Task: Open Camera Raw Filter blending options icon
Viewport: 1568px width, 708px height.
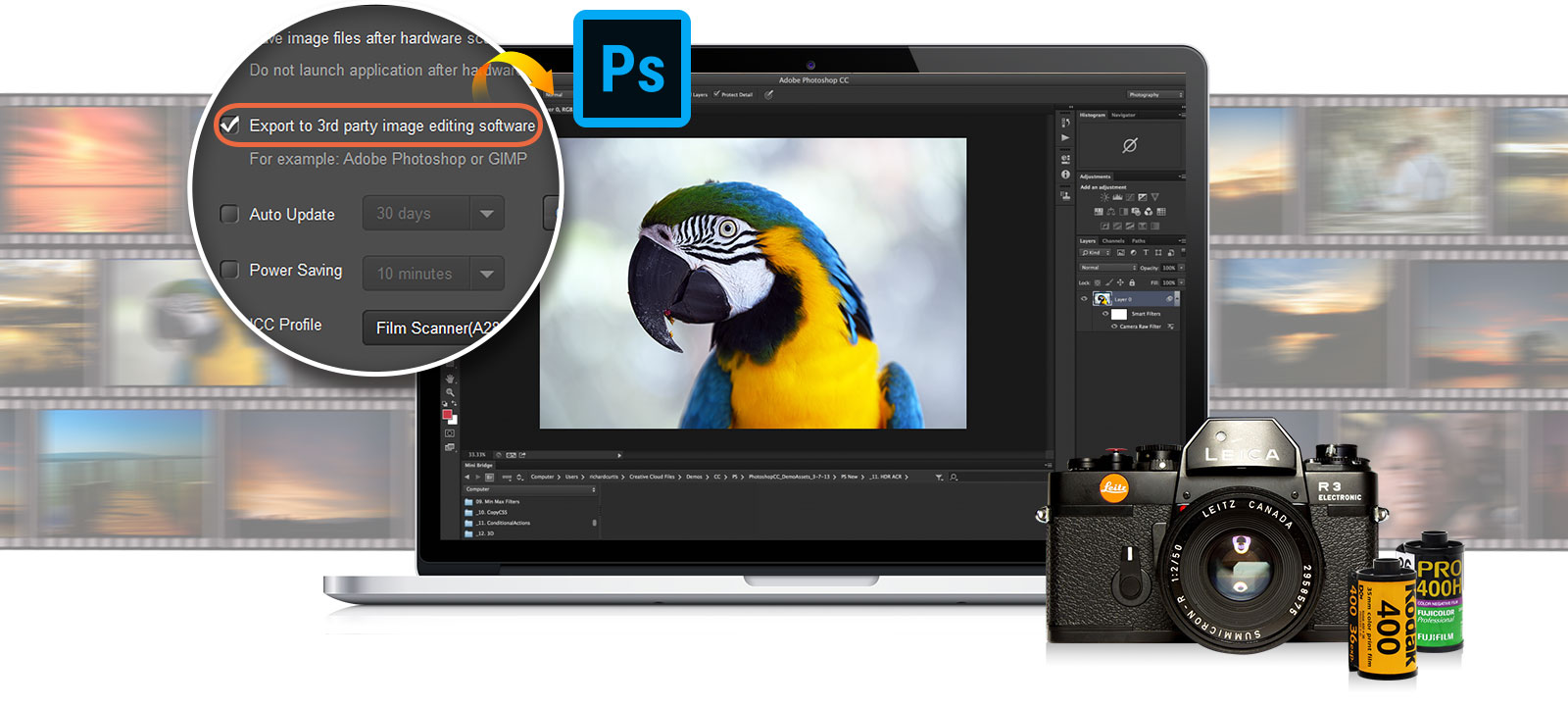Action: click(1170, 327)
